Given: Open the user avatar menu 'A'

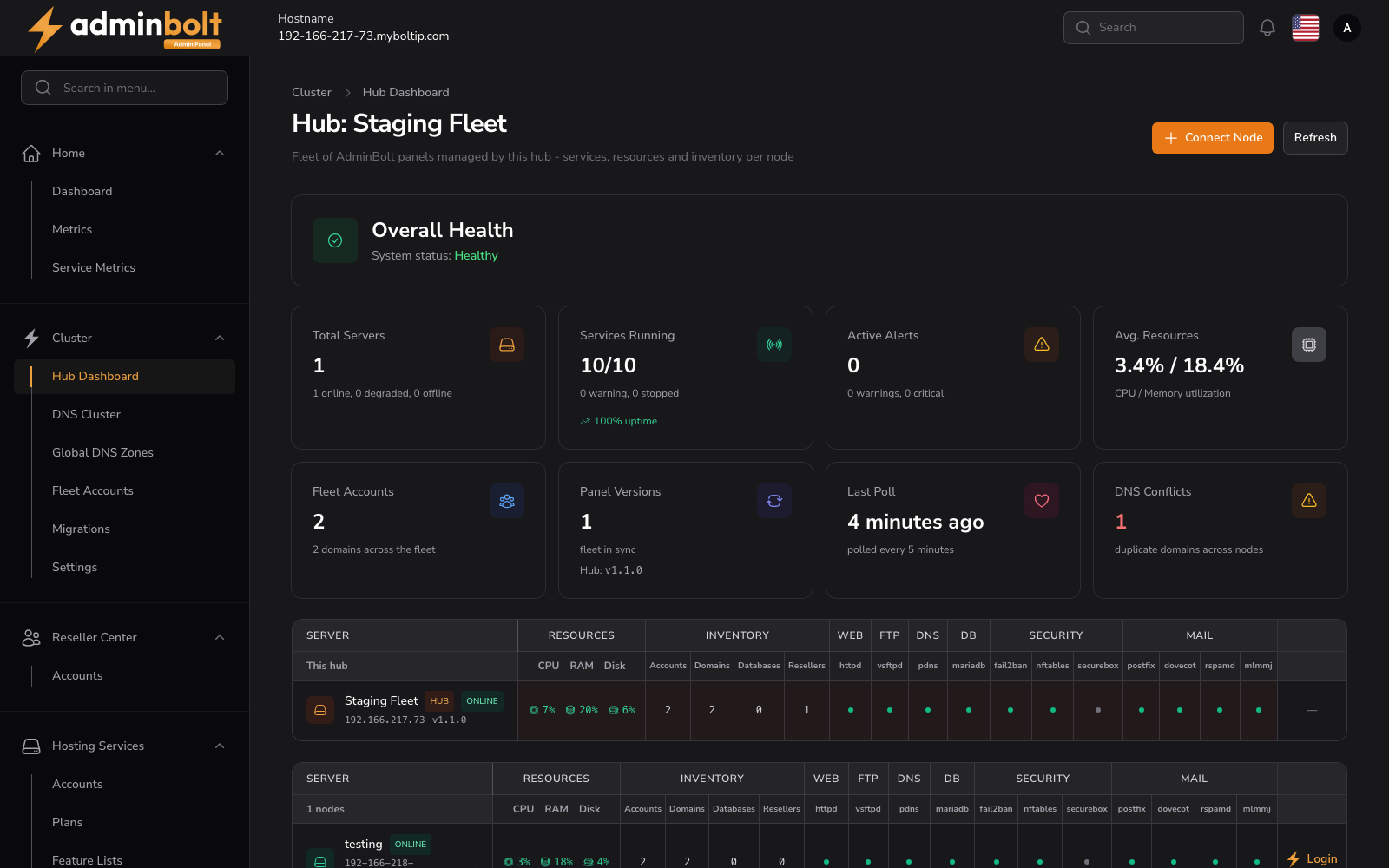Looking at the screenshot, I should [x=1347, y=28].
